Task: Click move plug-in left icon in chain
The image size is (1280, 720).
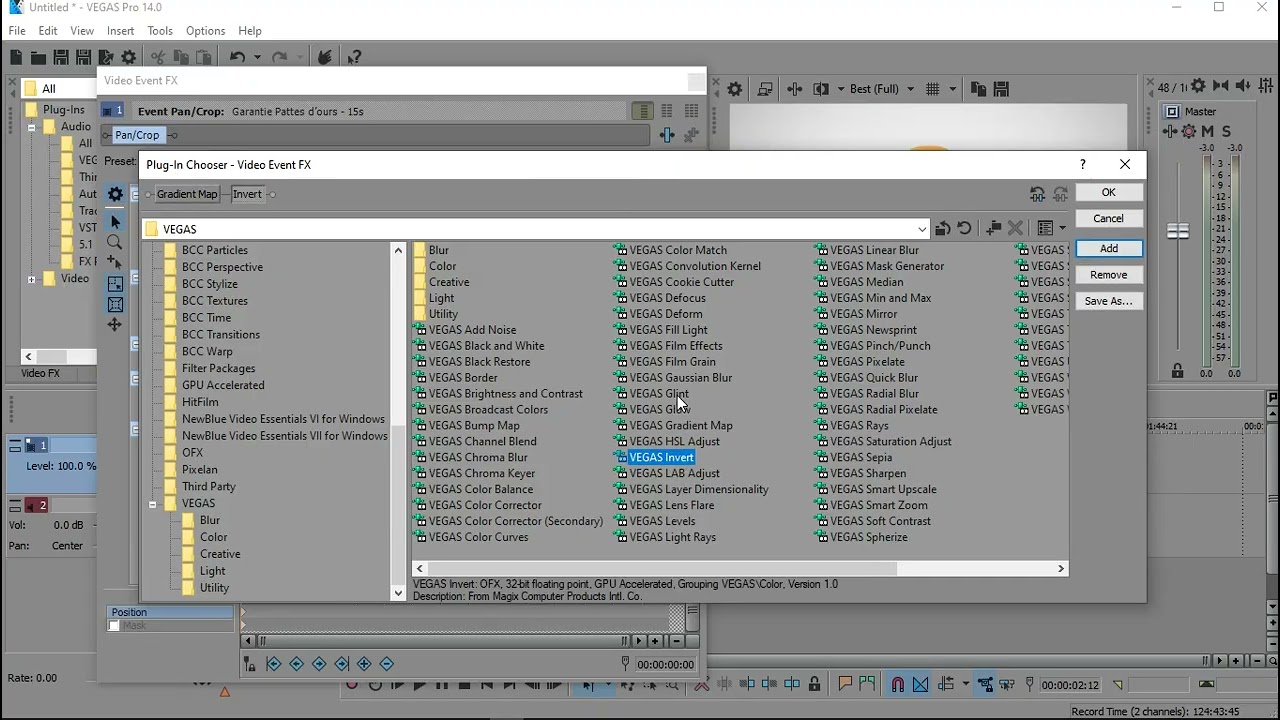Action: click(1037, 194)
